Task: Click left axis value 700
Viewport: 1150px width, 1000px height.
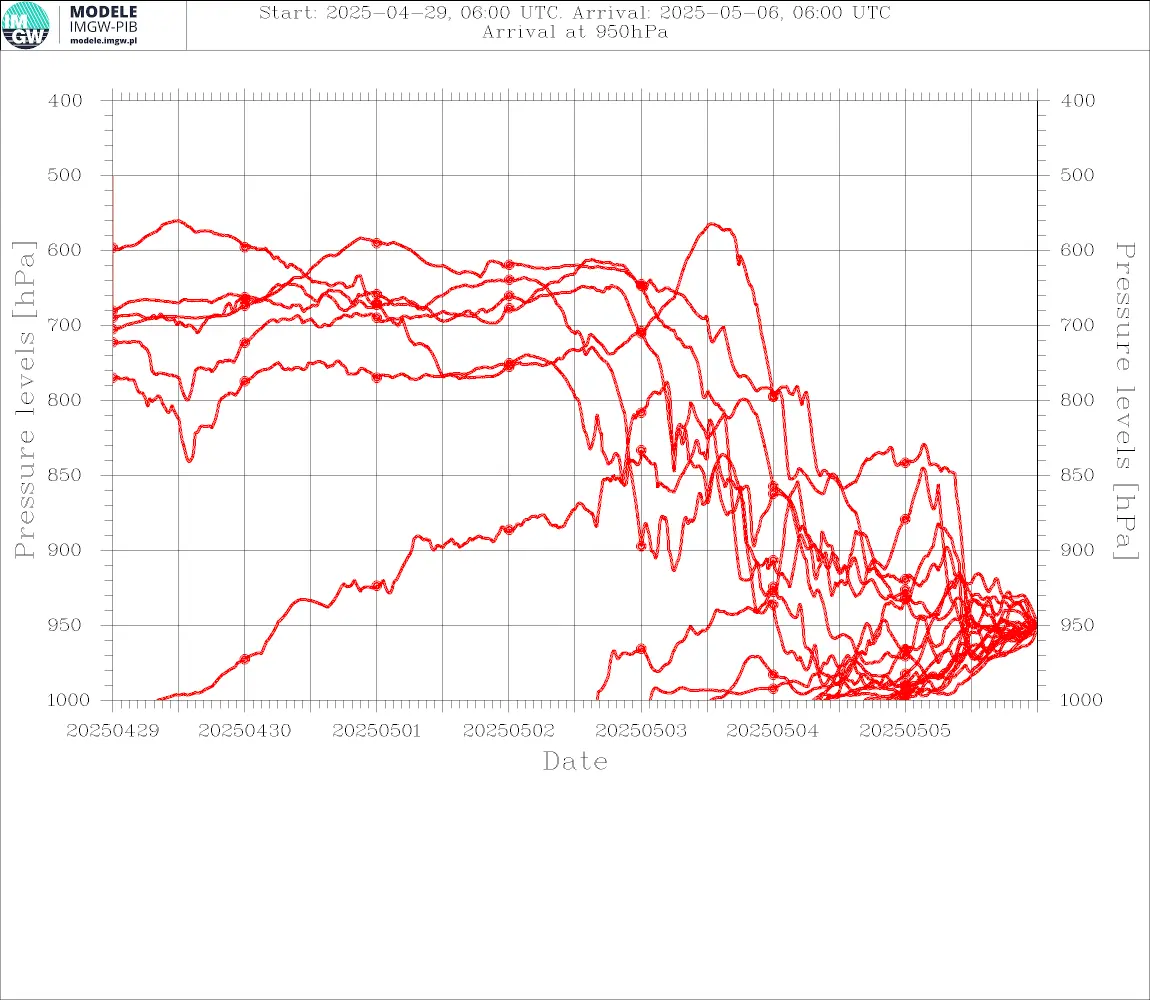Action: [x=65, y=325]
